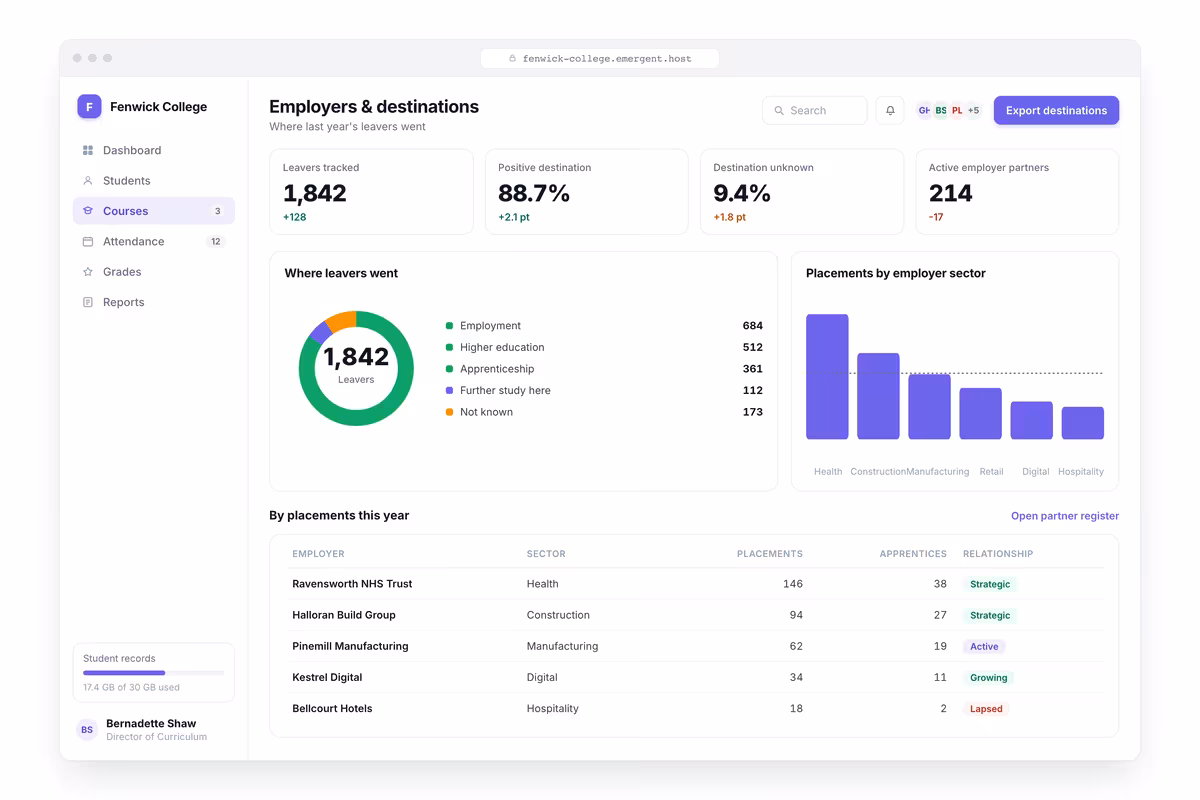Open notifications bell
1200x800 pixels.
pyautogui.click(x=890, y=110)
